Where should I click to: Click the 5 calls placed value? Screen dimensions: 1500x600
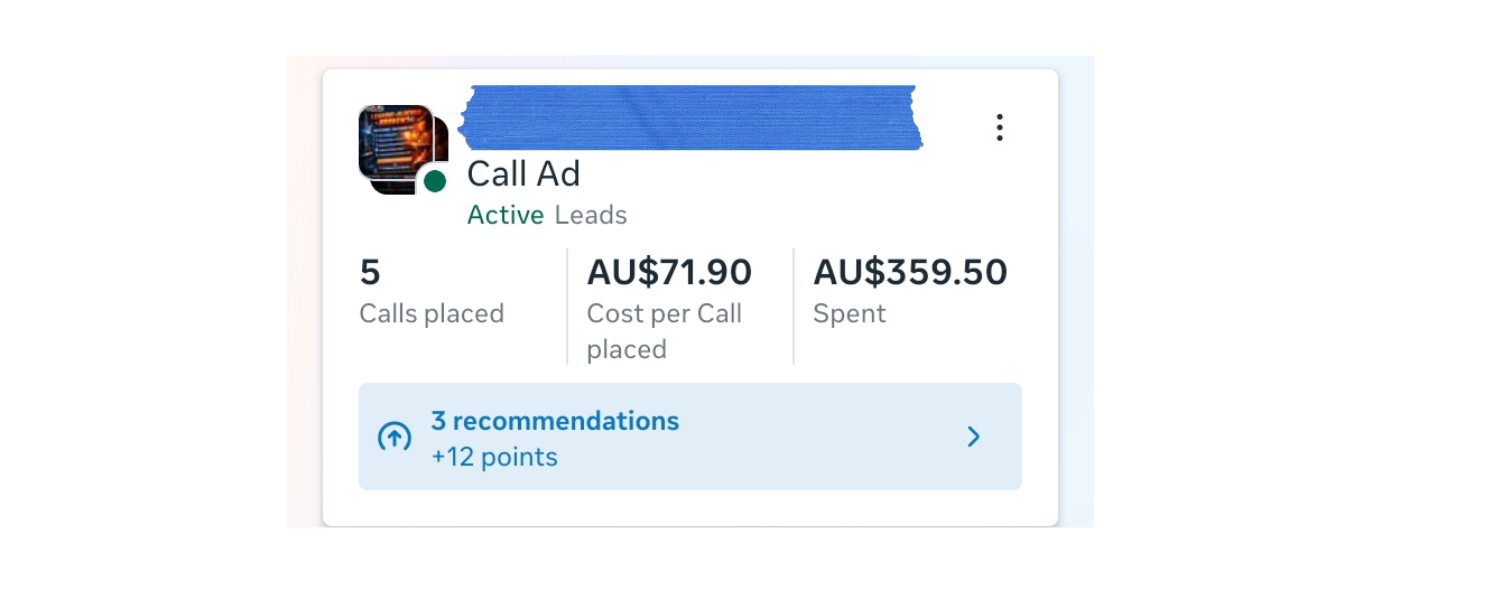(370, 272)
